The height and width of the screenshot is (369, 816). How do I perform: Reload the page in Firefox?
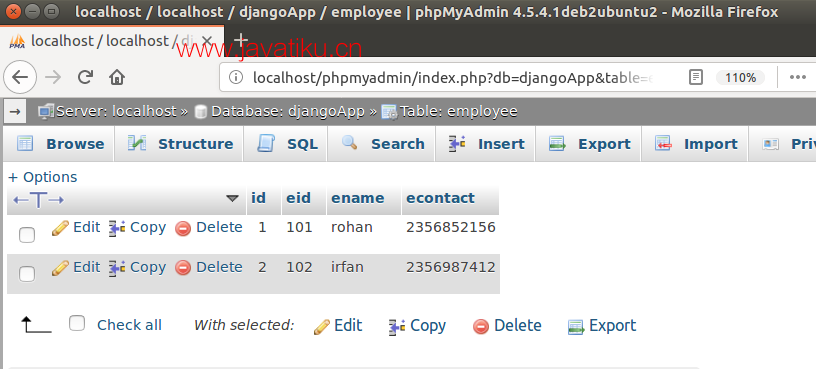(85, 78)
